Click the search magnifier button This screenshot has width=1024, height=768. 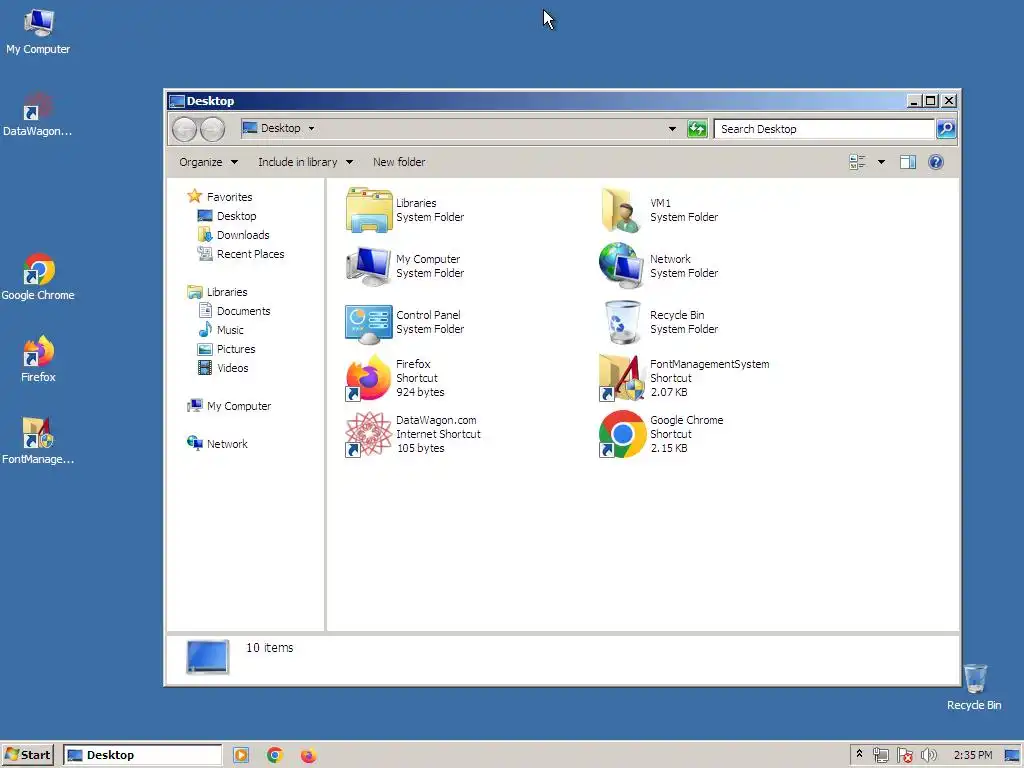[946, 129]
